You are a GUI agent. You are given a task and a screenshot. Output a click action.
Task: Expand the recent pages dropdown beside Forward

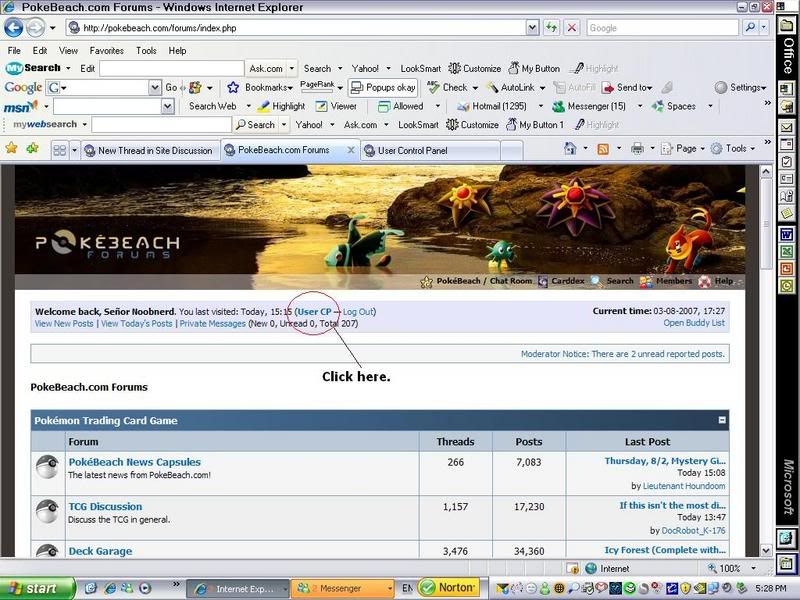click(53, 28)
